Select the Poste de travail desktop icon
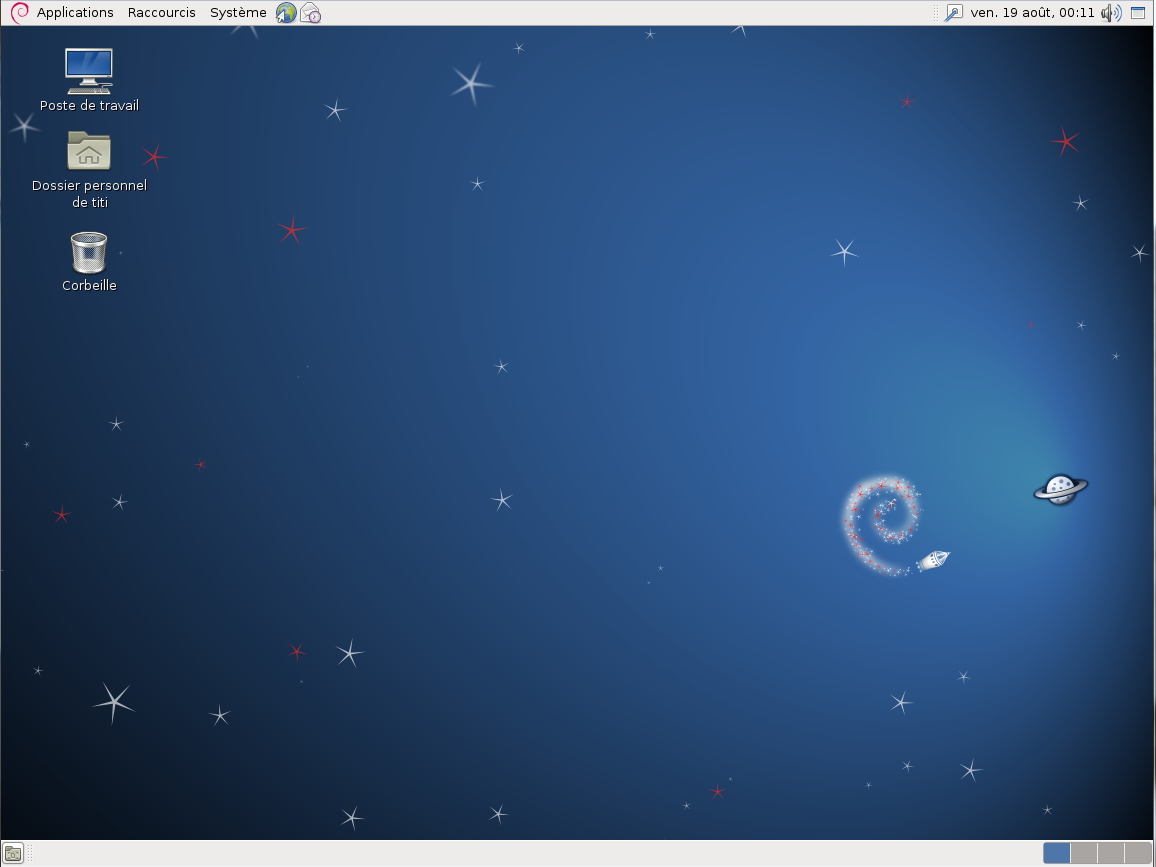 [89, 80]
